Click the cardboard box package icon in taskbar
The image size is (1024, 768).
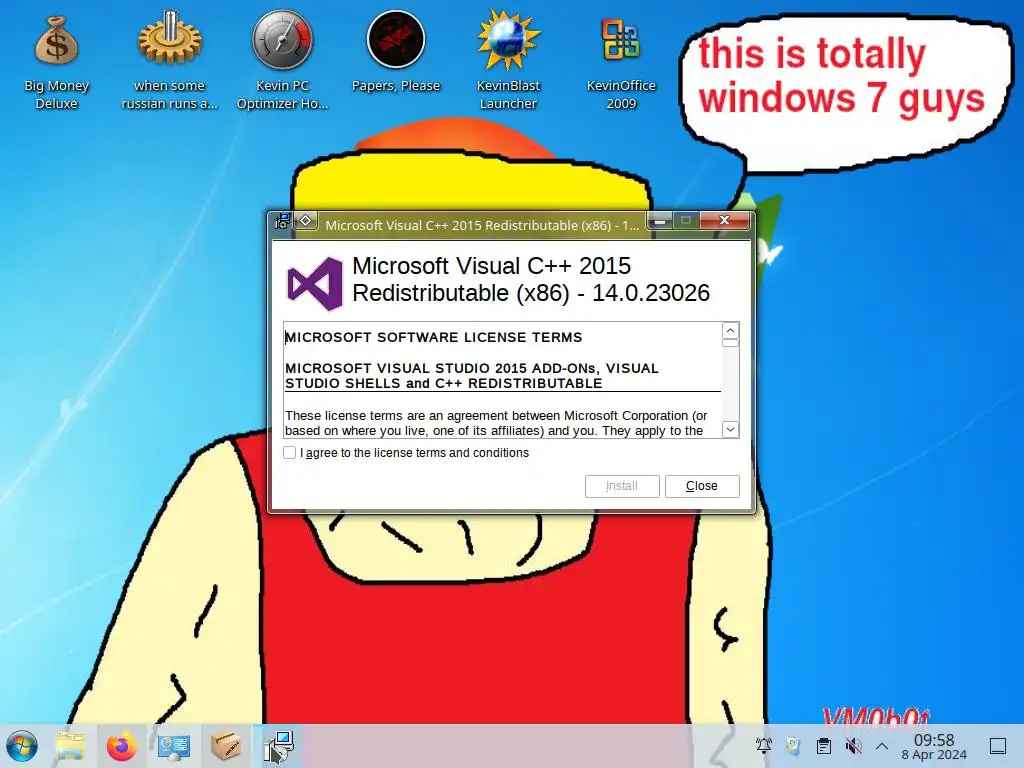click(x=226, y=746)
